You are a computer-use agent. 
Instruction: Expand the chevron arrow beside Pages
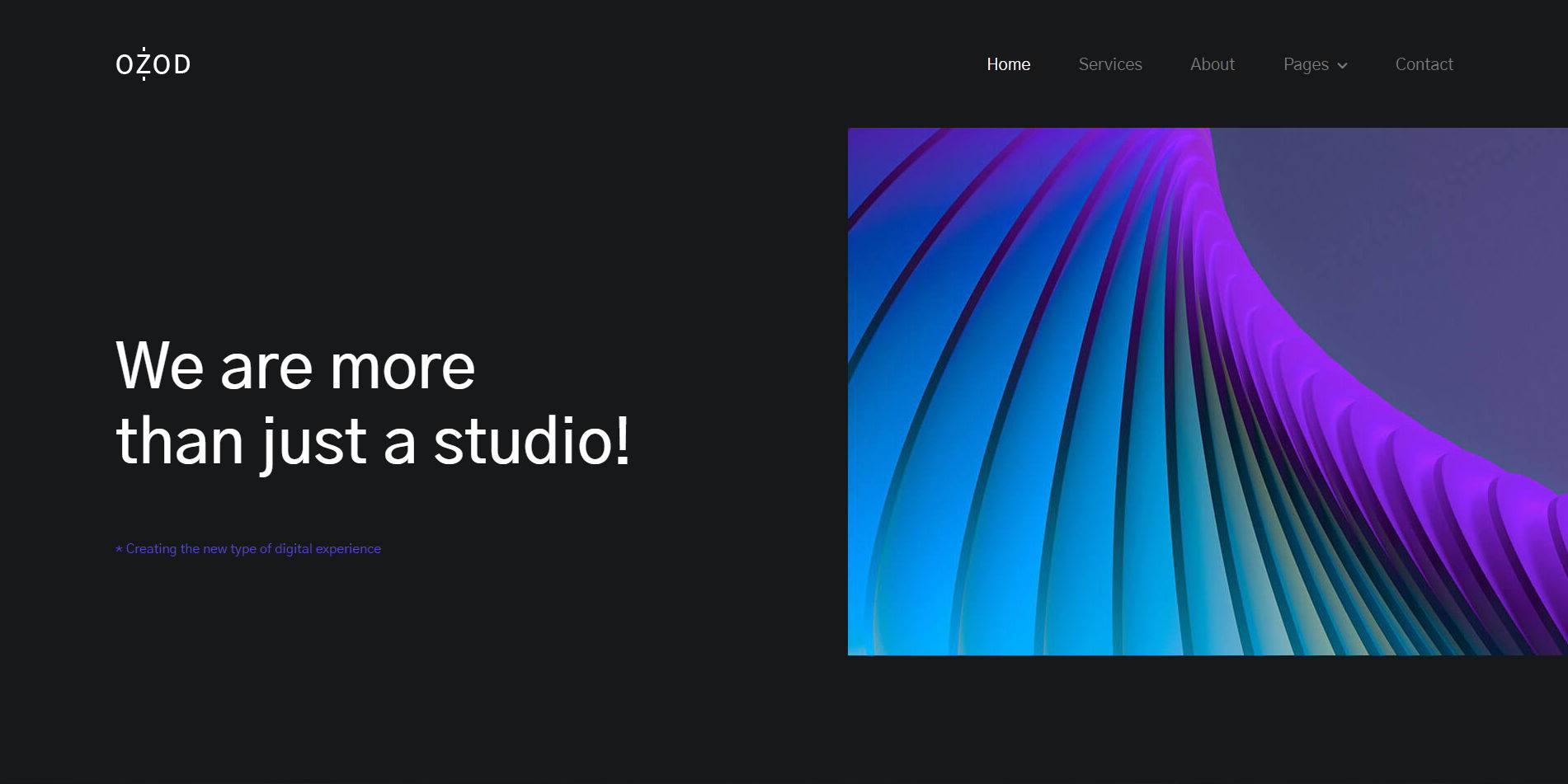tap(1342, 66)
